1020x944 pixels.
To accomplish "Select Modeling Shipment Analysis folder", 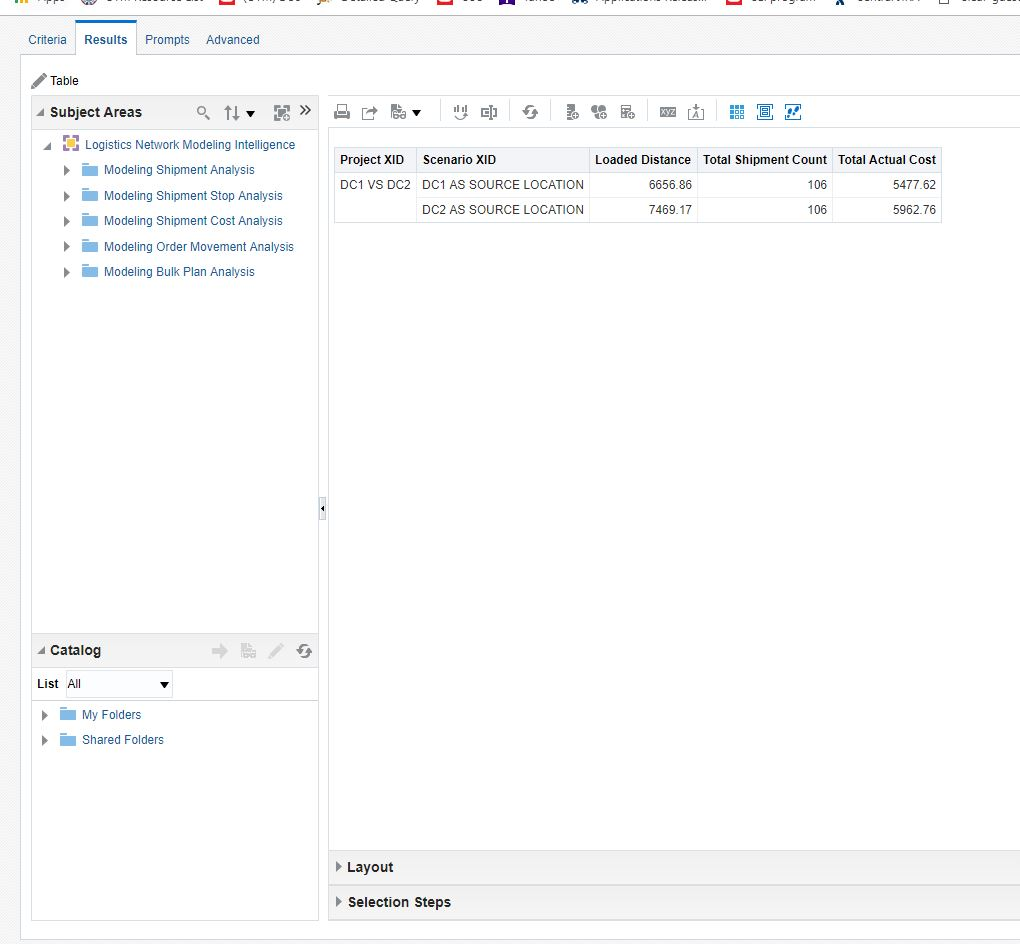I will (x=179, y=170).
